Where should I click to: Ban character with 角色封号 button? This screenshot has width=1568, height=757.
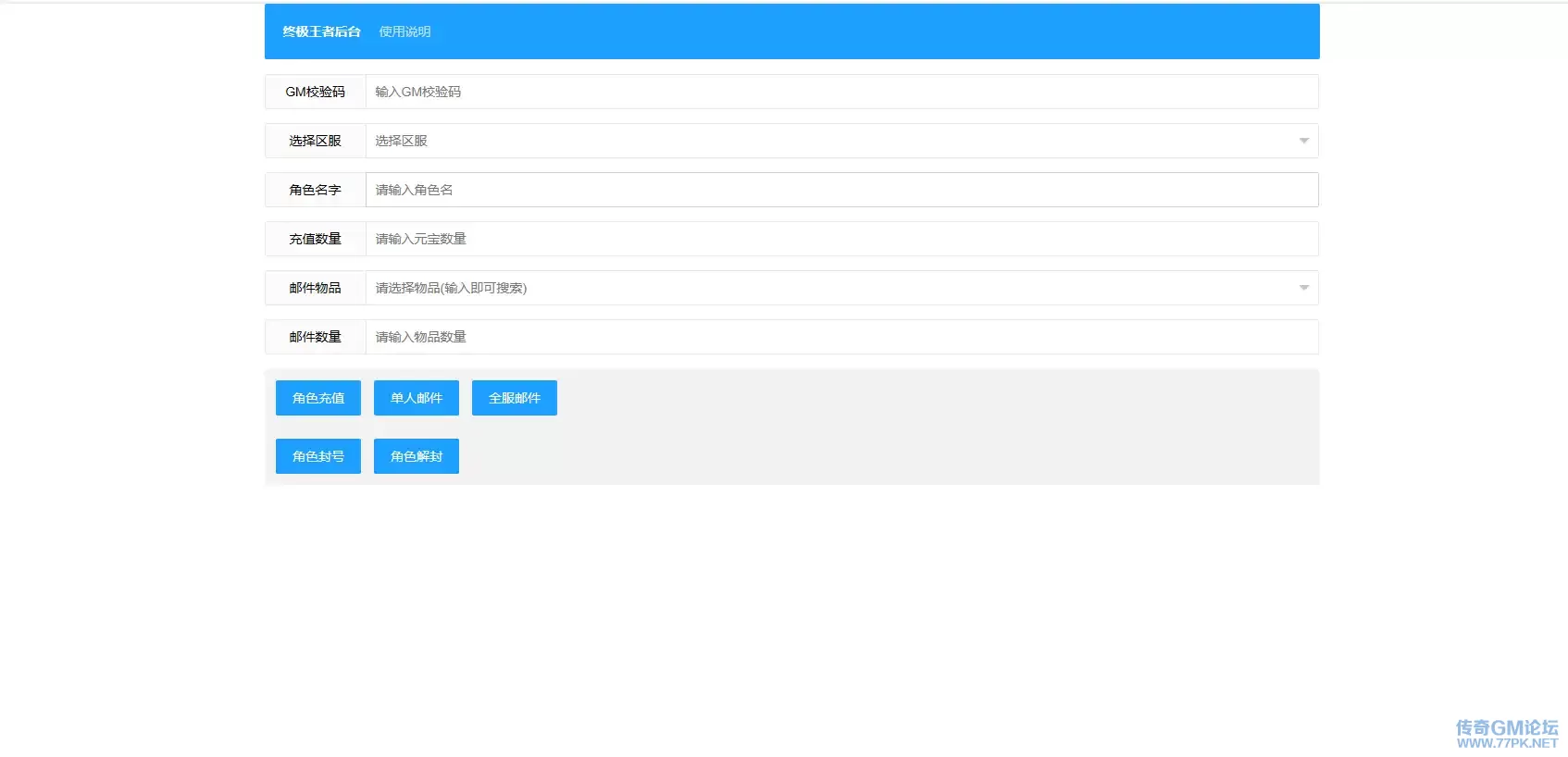(318, 456)
